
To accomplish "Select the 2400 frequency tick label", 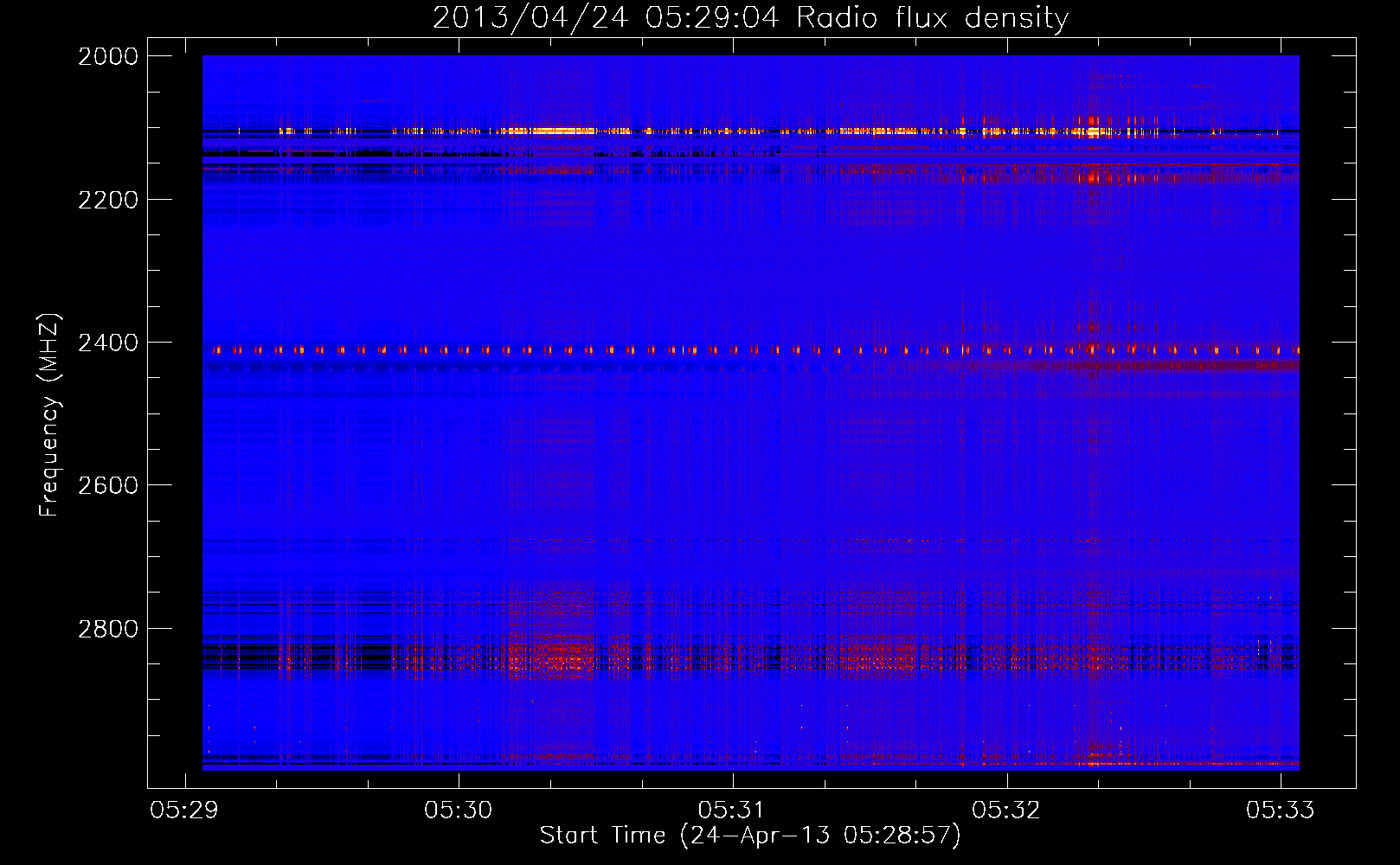I will pyautogui.click(x=108, y=343).
